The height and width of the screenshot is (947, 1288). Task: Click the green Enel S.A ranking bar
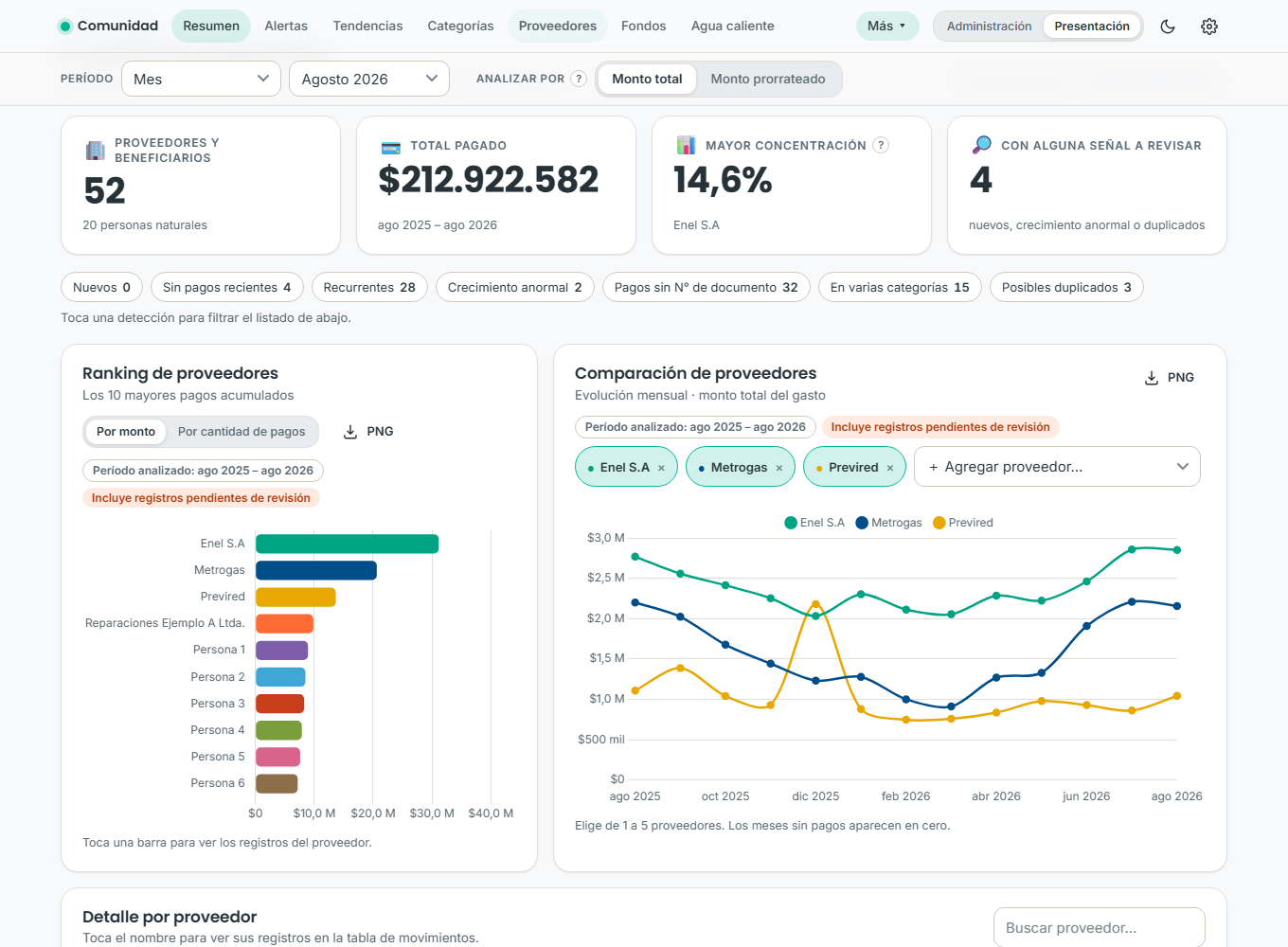point(347,544)
